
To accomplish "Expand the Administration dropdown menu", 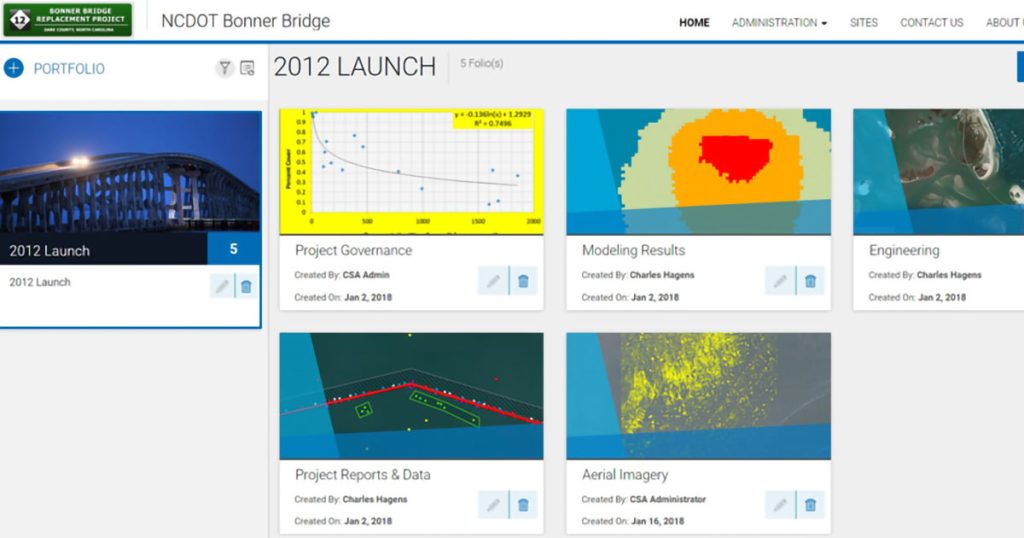I will [x=779, y=22].
